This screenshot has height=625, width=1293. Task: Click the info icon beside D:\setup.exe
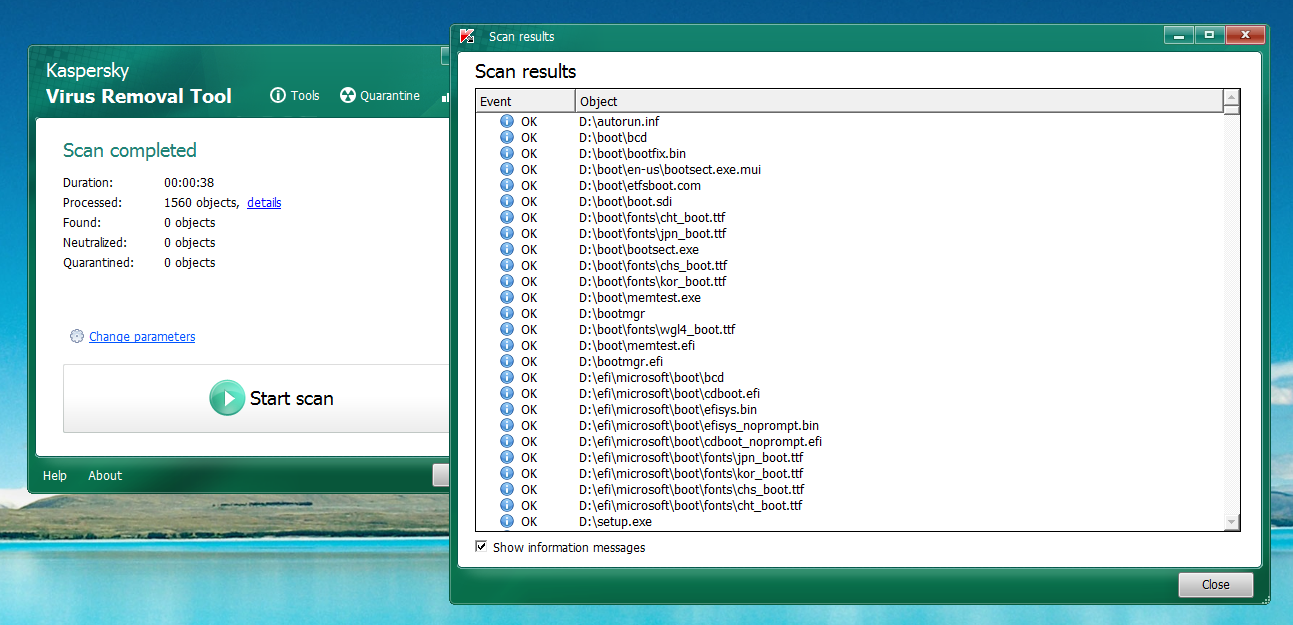[506, 521]
